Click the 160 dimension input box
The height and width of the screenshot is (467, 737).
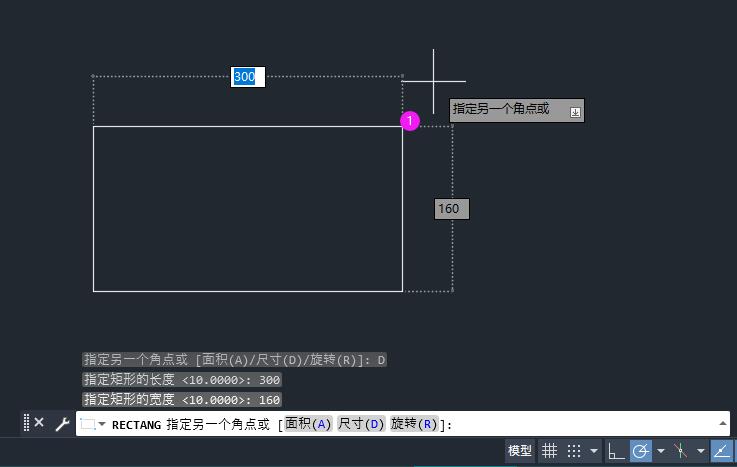pyautogui.click(x=452, y=209)
